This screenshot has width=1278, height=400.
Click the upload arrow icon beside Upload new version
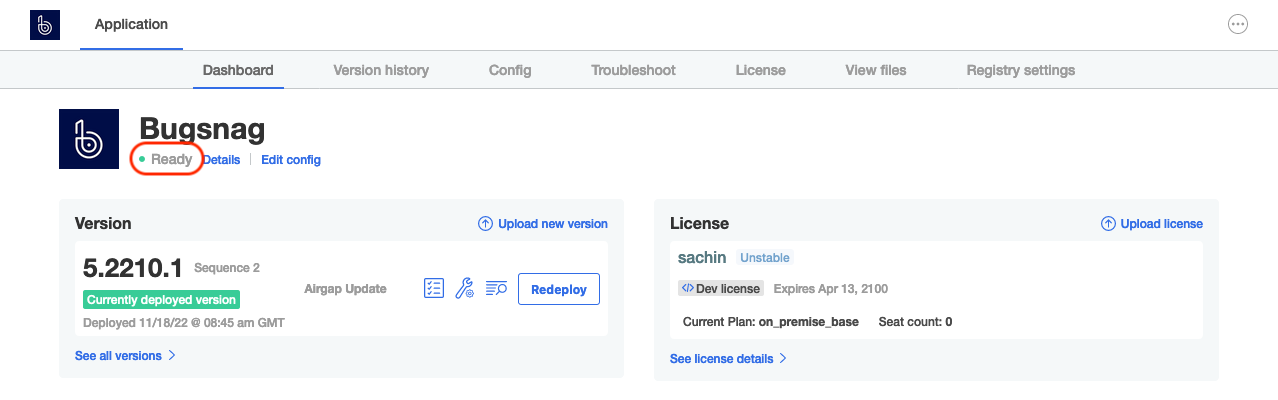(485, 224)
